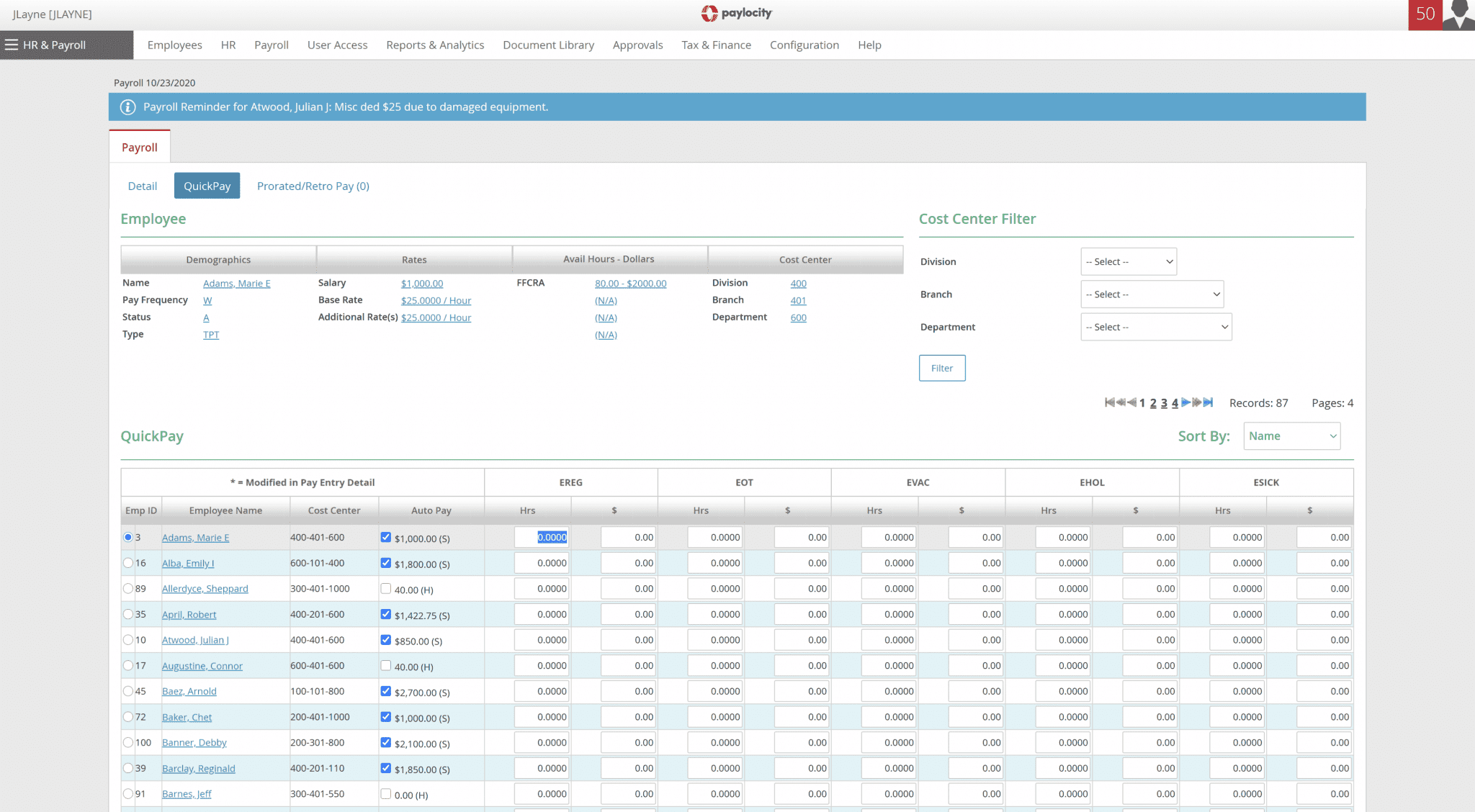Enable Auto Pay for Allerdyce, Sheppard

(x=386, y=588)
